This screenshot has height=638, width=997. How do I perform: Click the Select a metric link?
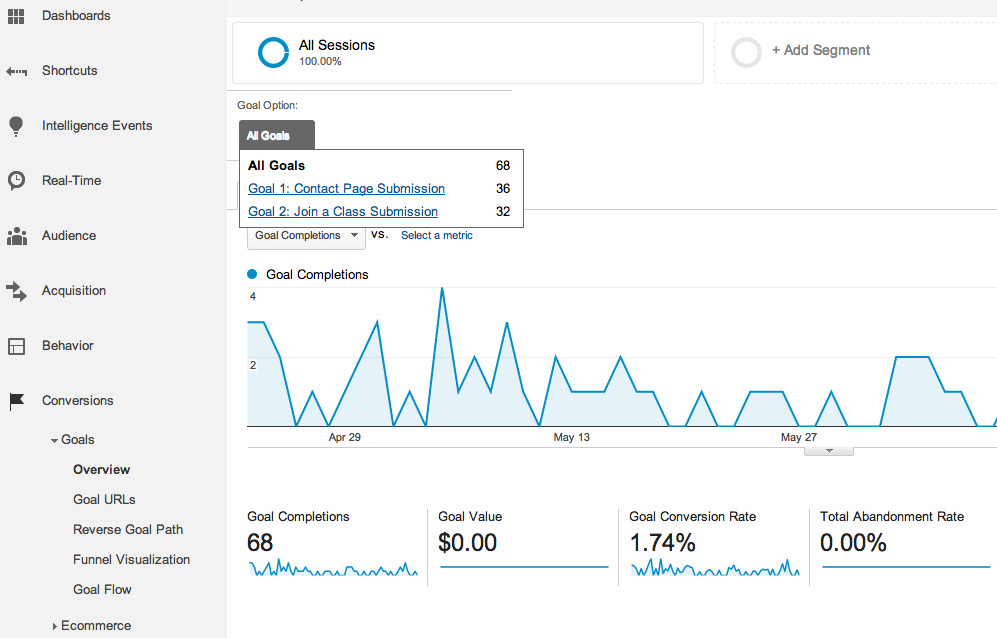tap(436, 235)
